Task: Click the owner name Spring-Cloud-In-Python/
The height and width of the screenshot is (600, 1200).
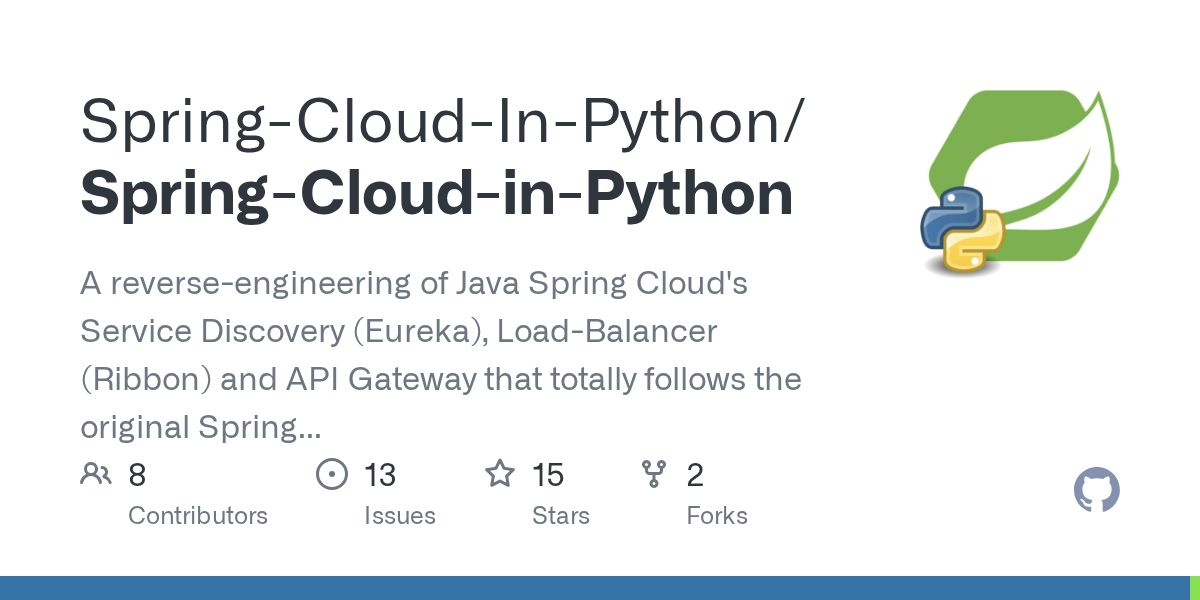Action: [441, 122]
